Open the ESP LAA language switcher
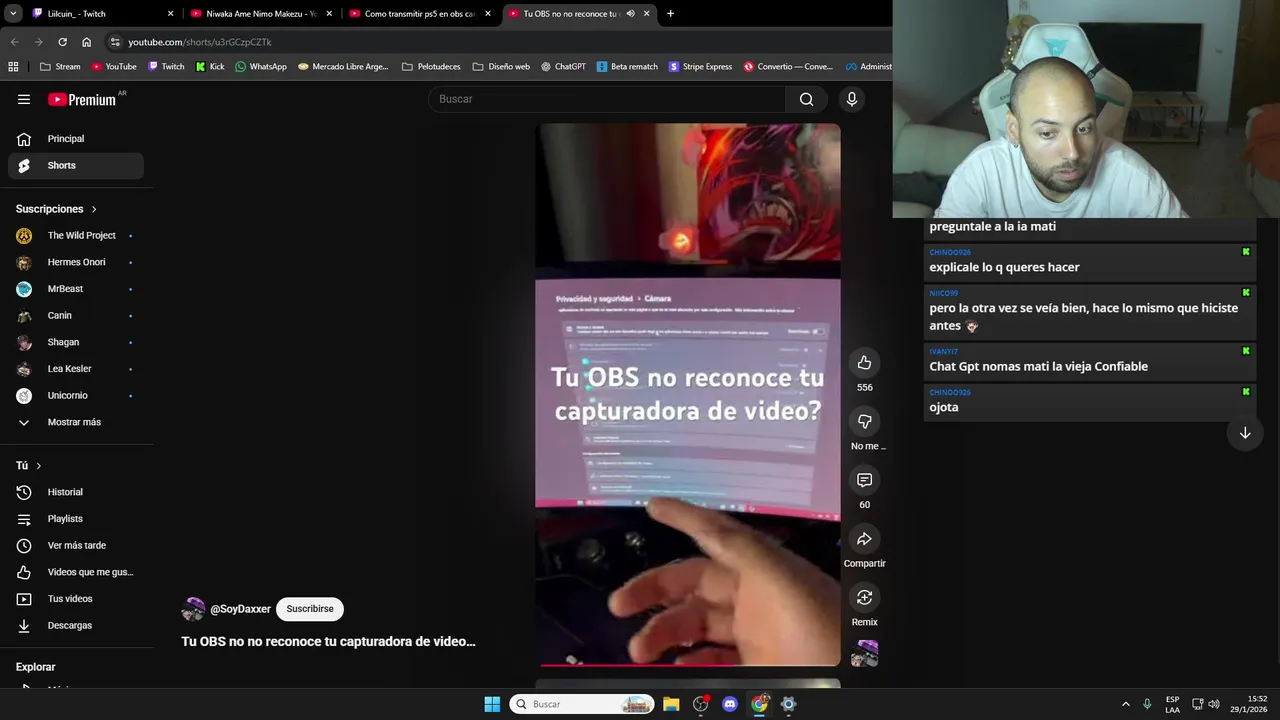The image size is (1280, 720). 1172,704
